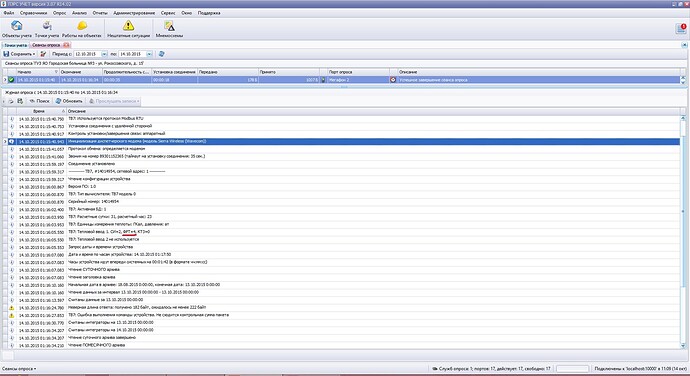This screenshot has width=690, height=376.
Task: Click the Поиск button
Action: coord(39,101)
